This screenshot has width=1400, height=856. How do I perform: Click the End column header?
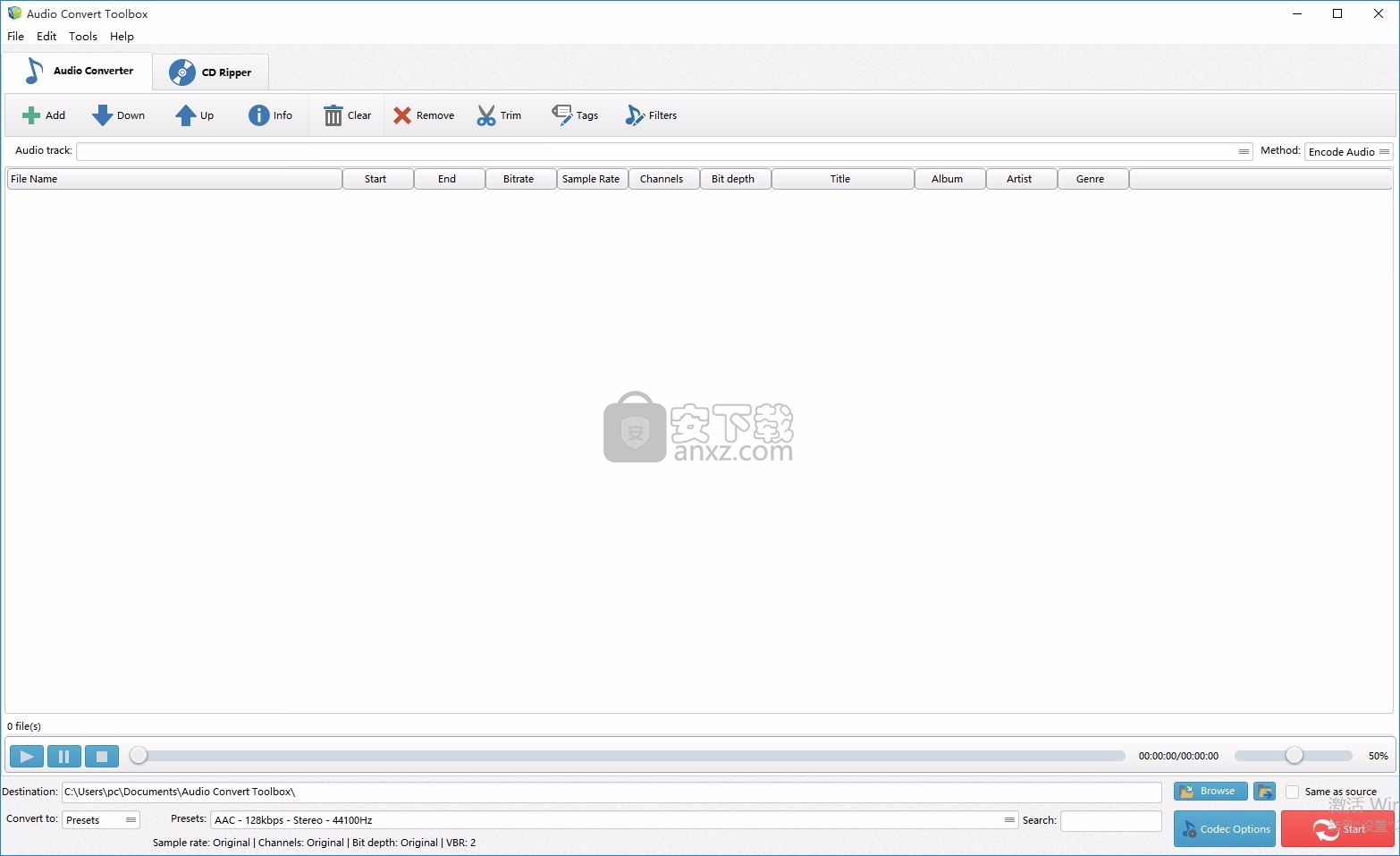click(450, 179)
